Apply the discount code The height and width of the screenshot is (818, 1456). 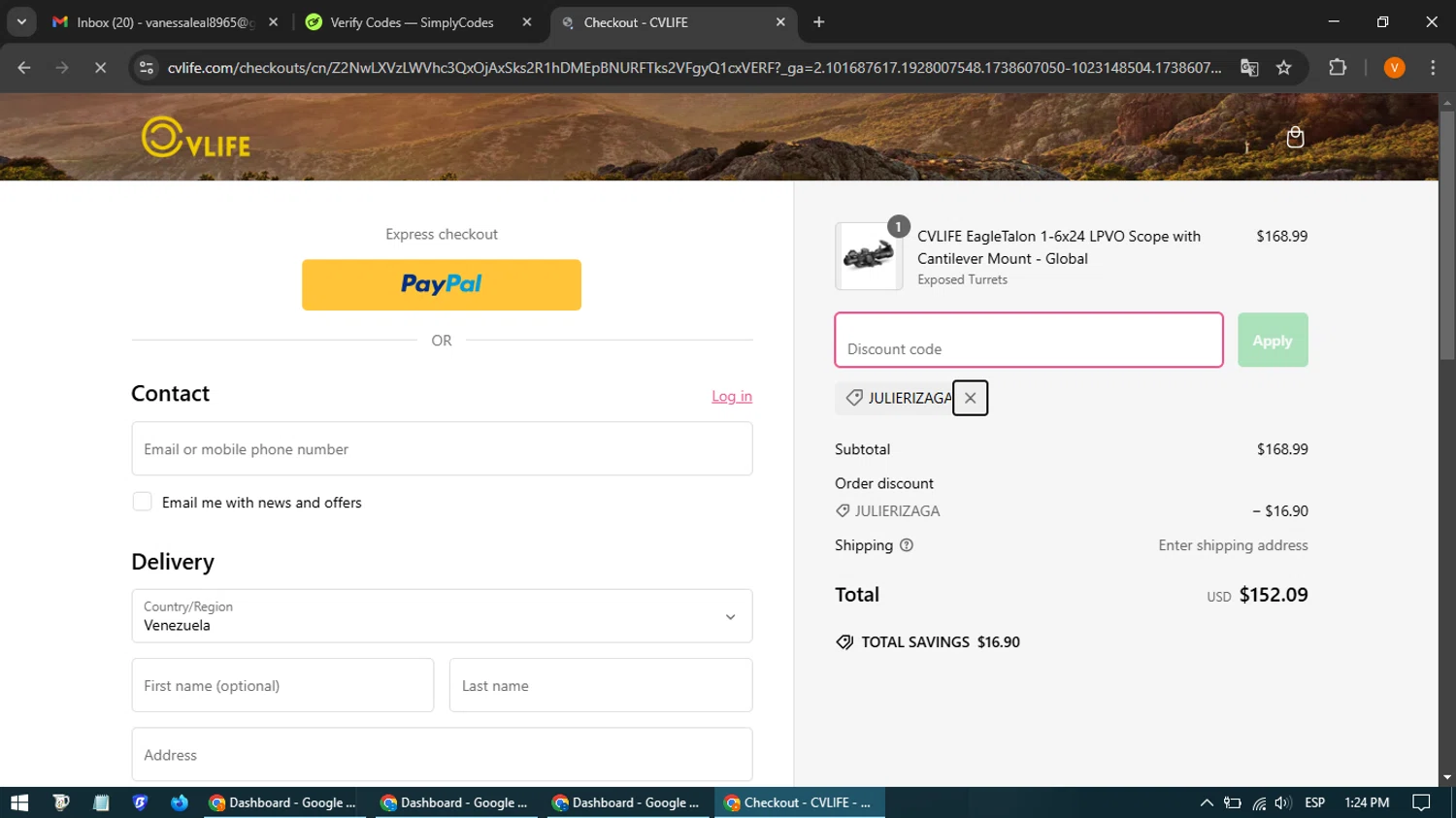point(1273,340)
